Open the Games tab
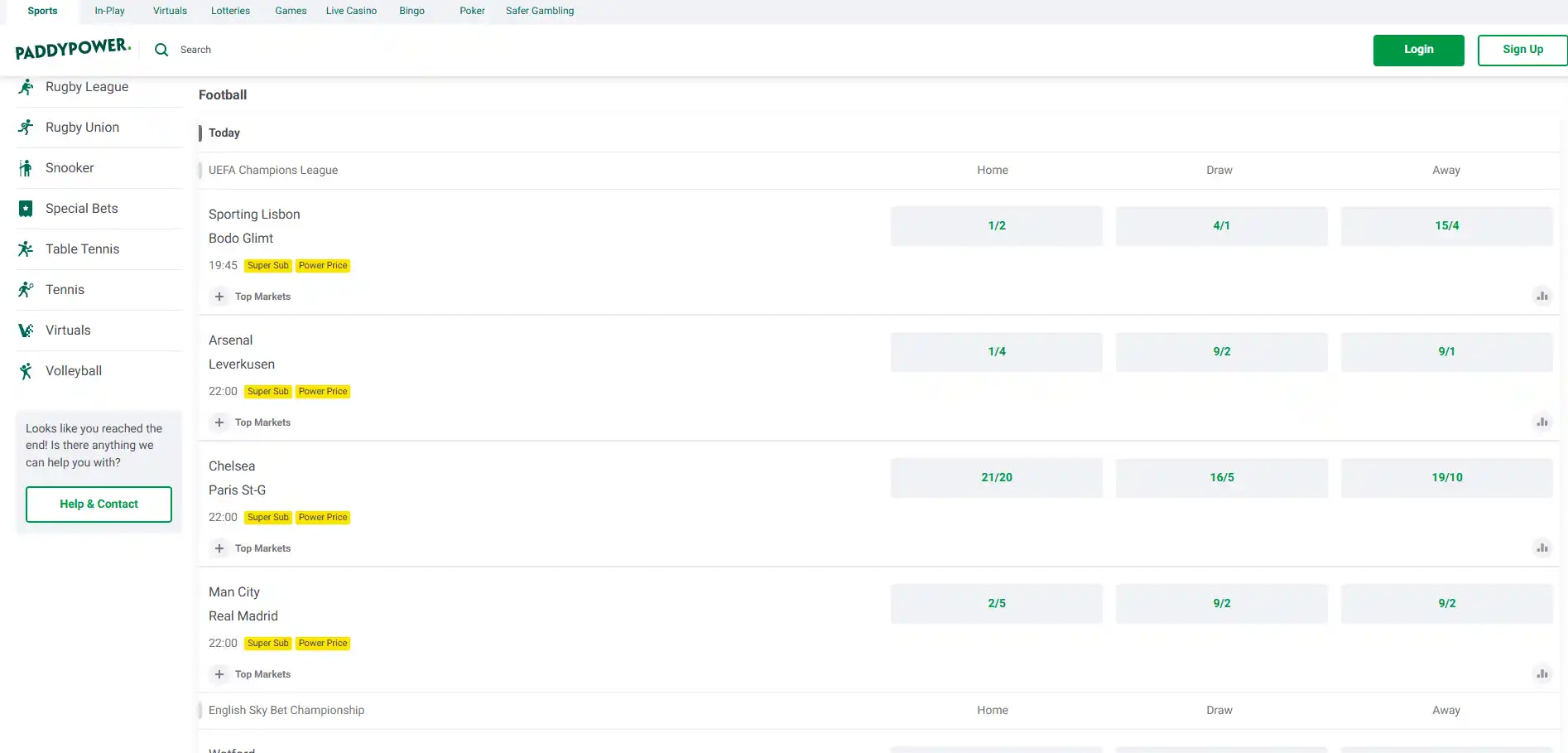The image size is (1568, 753). tap(291, 11)
